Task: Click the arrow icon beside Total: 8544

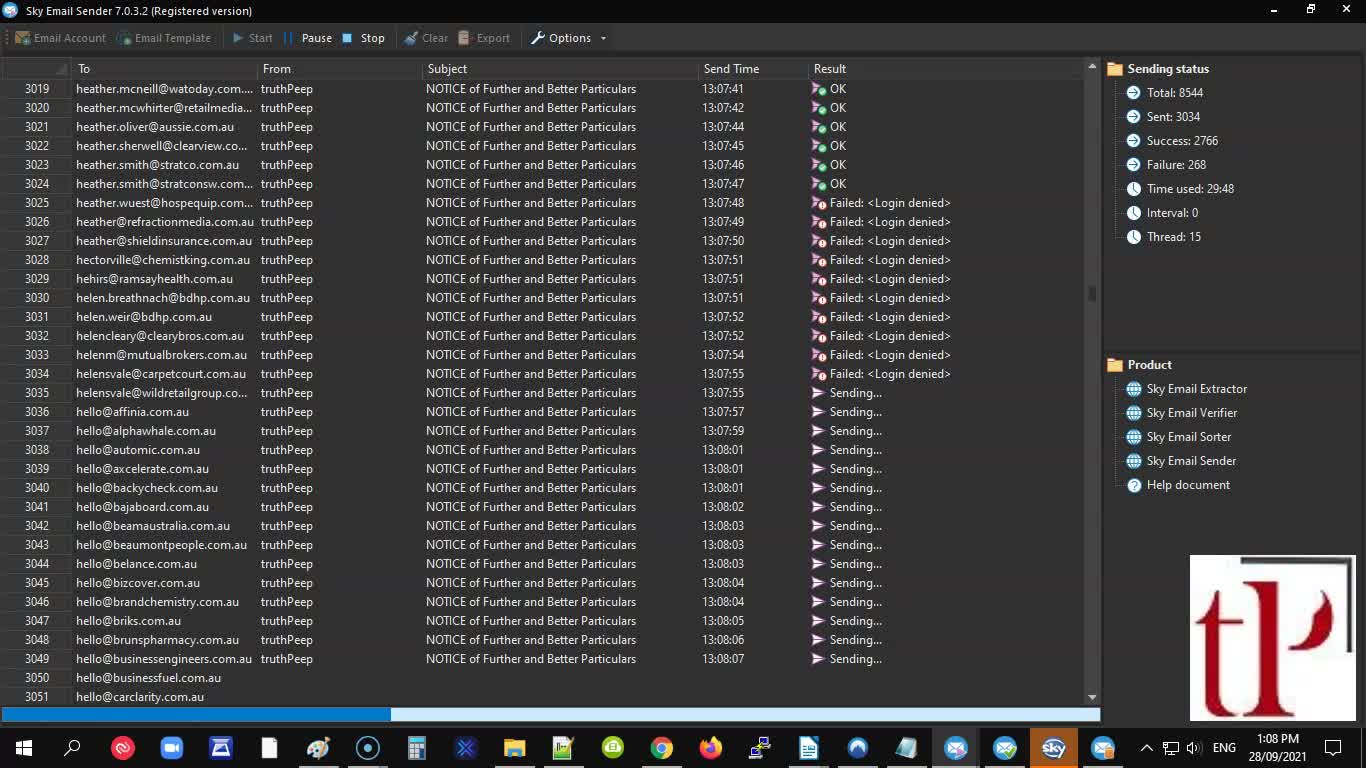Action: pos(1133,93)
